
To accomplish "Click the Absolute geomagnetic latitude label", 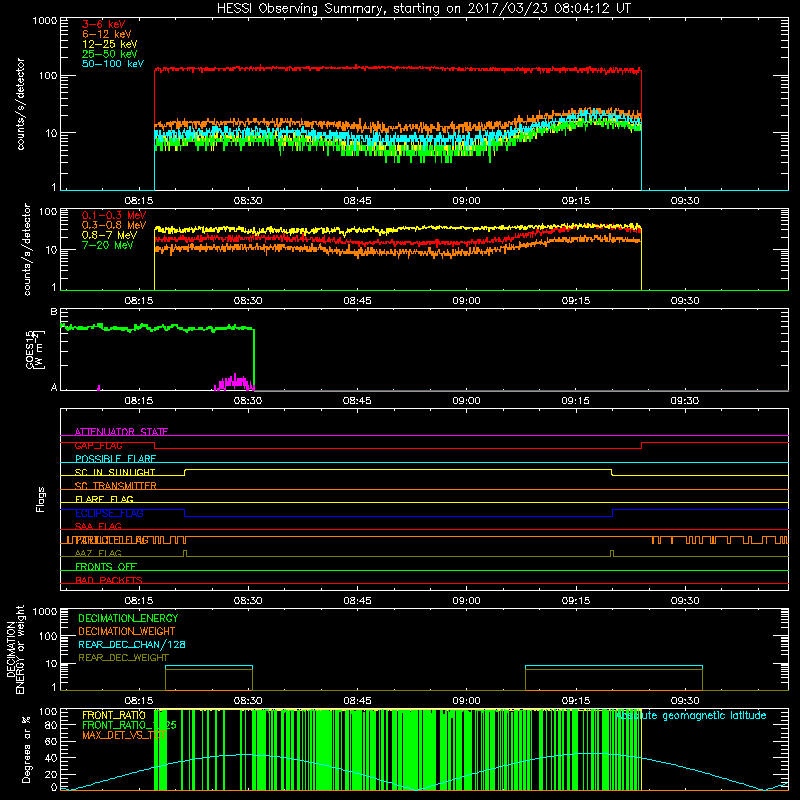I will click(x=691, y=716).
